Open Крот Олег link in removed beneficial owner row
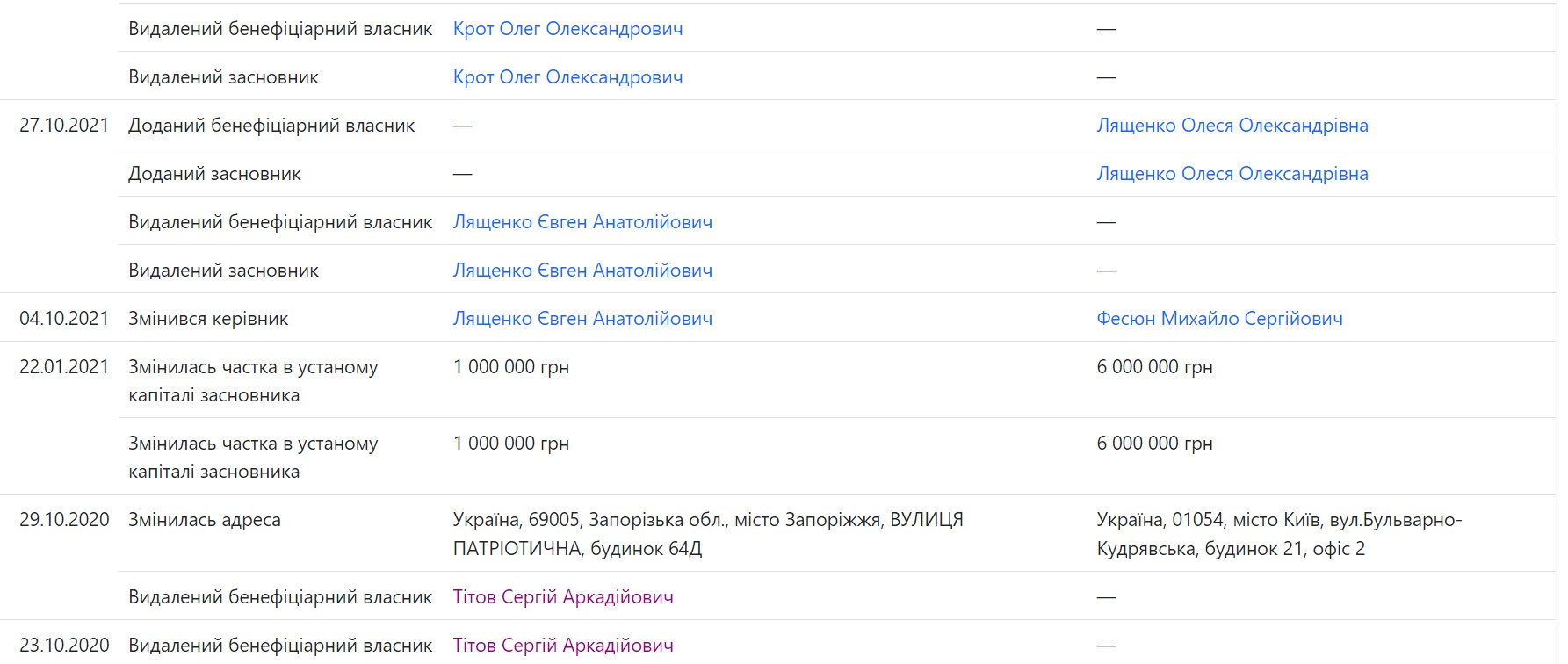The height and width of the screenshot is (664, 1568). (567, 29)
